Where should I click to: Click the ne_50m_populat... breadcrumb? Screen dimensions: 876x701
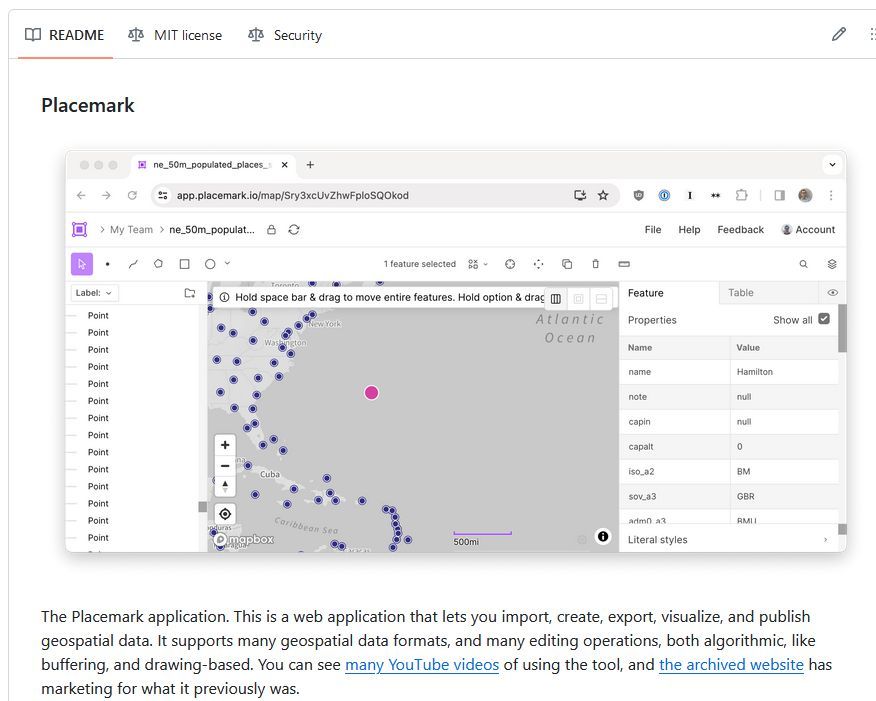point(212,230)
